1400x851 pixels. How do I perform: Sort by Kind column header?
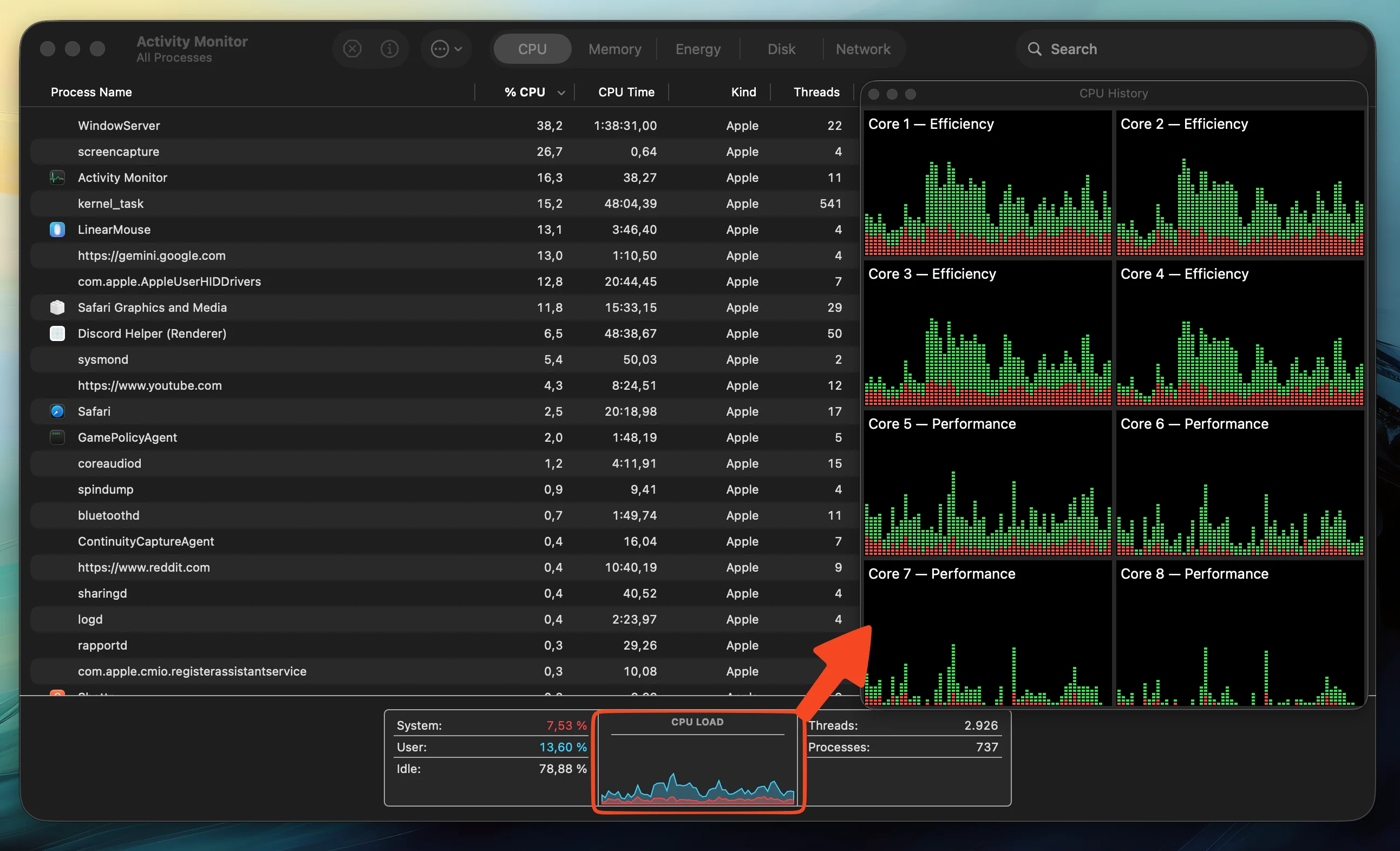pyautogui.click(x=744, y=92)
